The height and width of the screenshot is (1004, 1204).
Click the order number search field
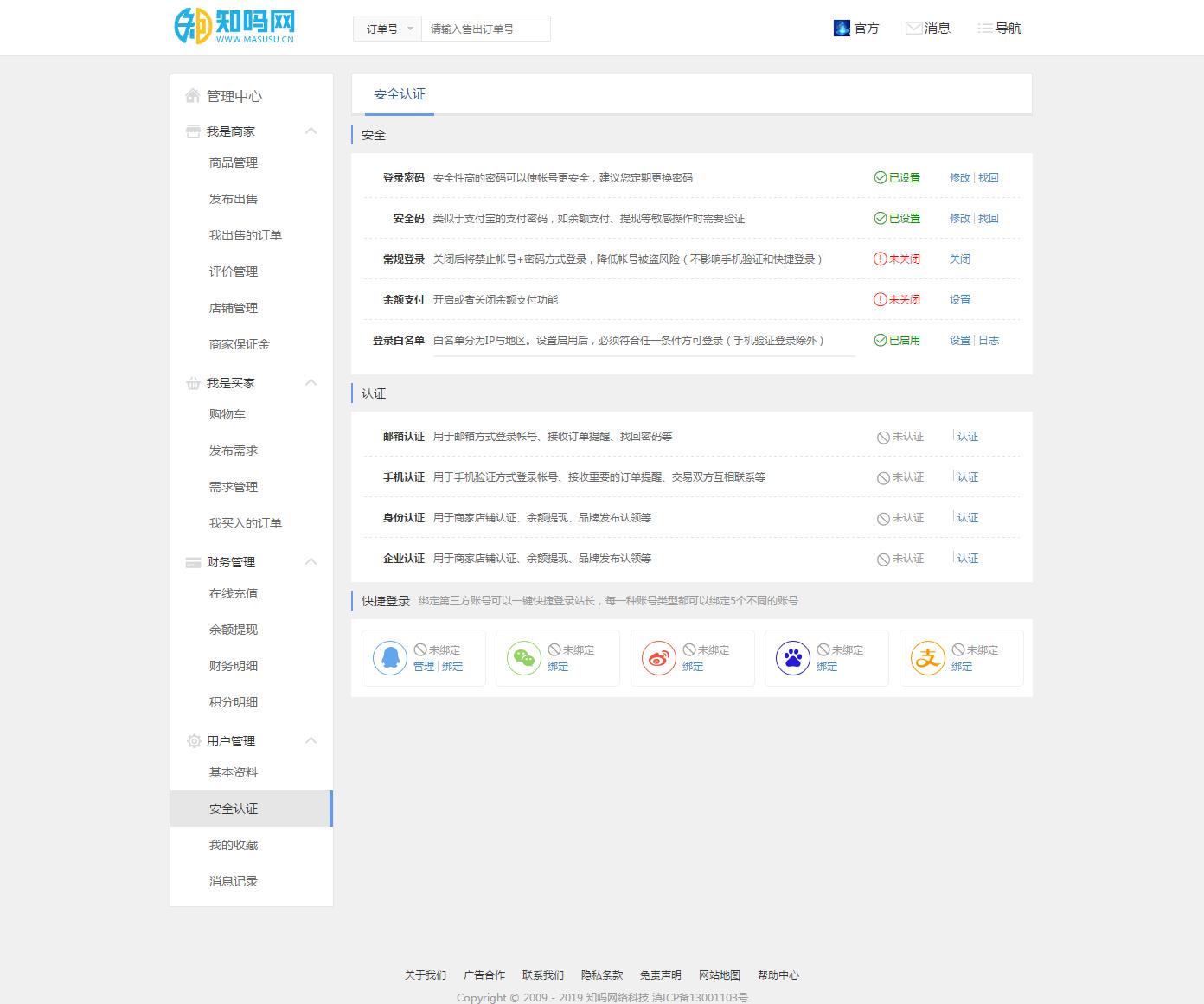coord(485,29)
